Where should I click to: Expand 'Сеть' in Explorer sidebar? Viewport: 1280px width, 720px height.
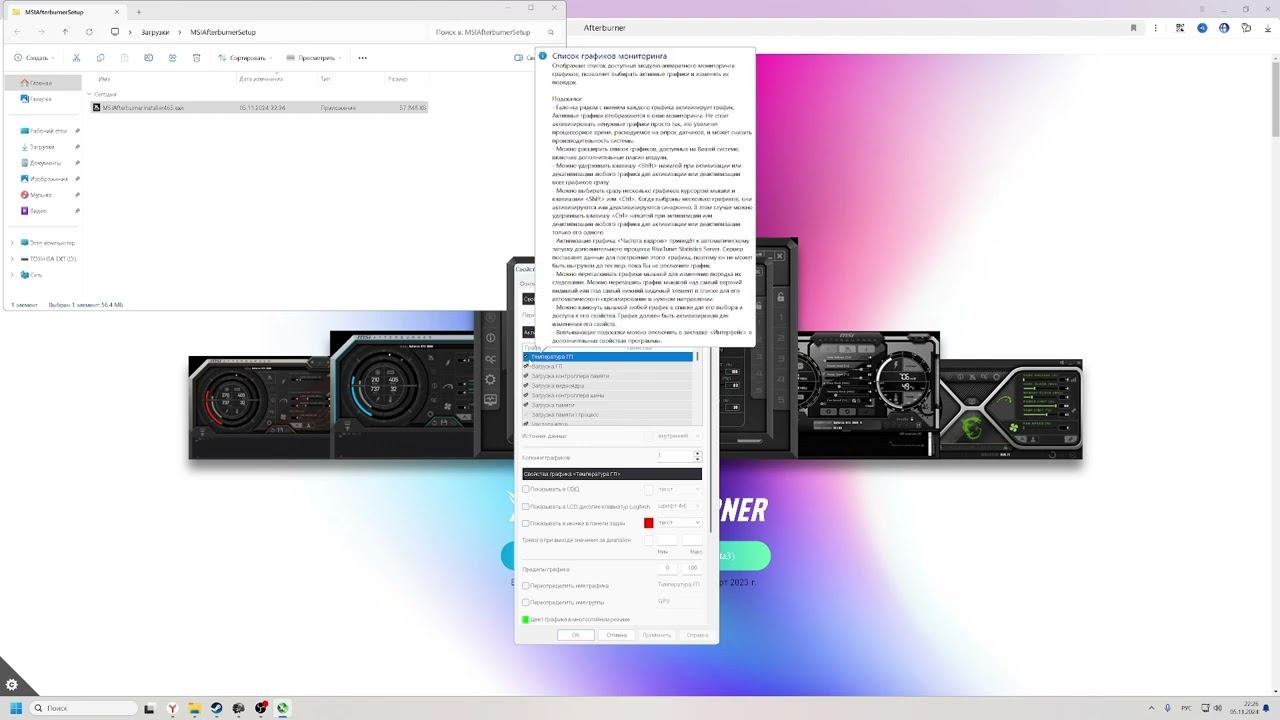pyautogui.click(x=12, y=275)
